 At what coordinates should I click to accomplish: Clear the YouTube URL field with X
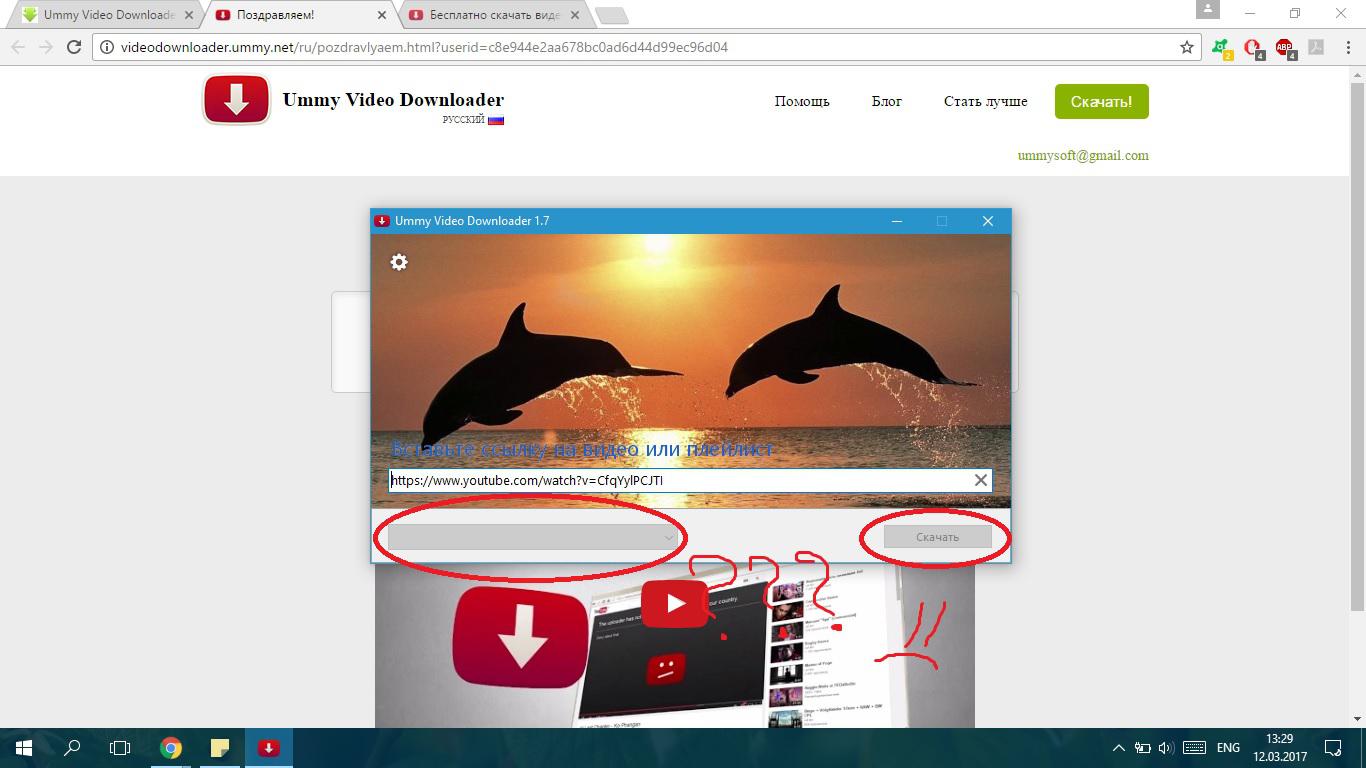click(981, 480)
